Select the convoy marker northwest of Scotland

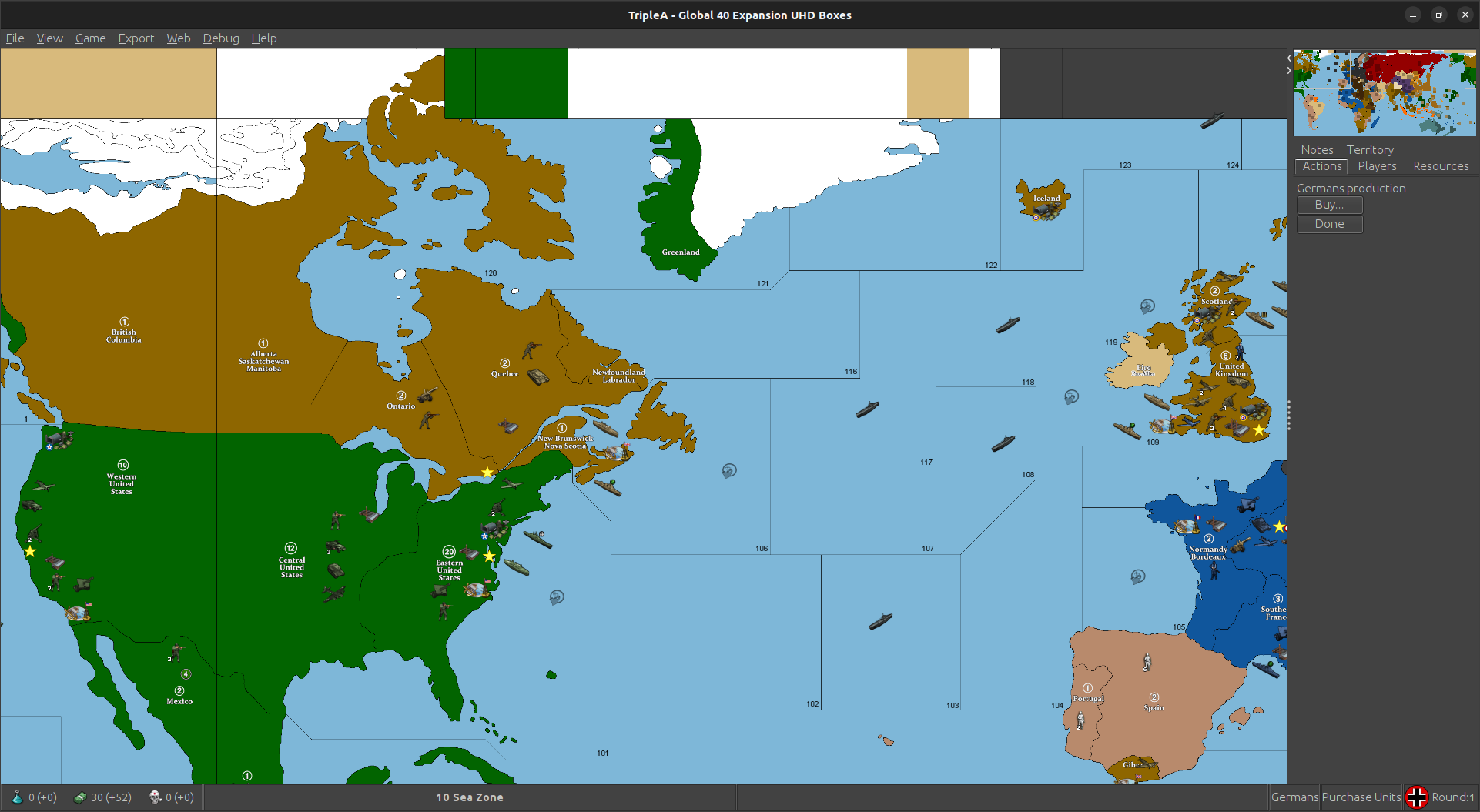1147,306
